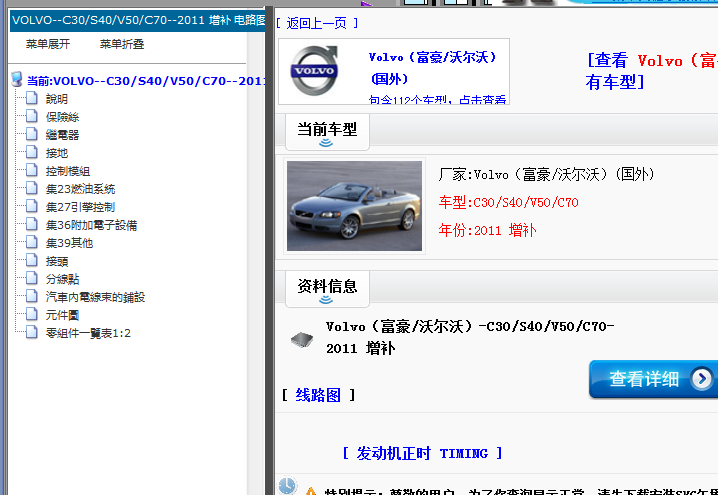
Task: Open 零組件一覽表1:2 entry
Action: (88, 333)
